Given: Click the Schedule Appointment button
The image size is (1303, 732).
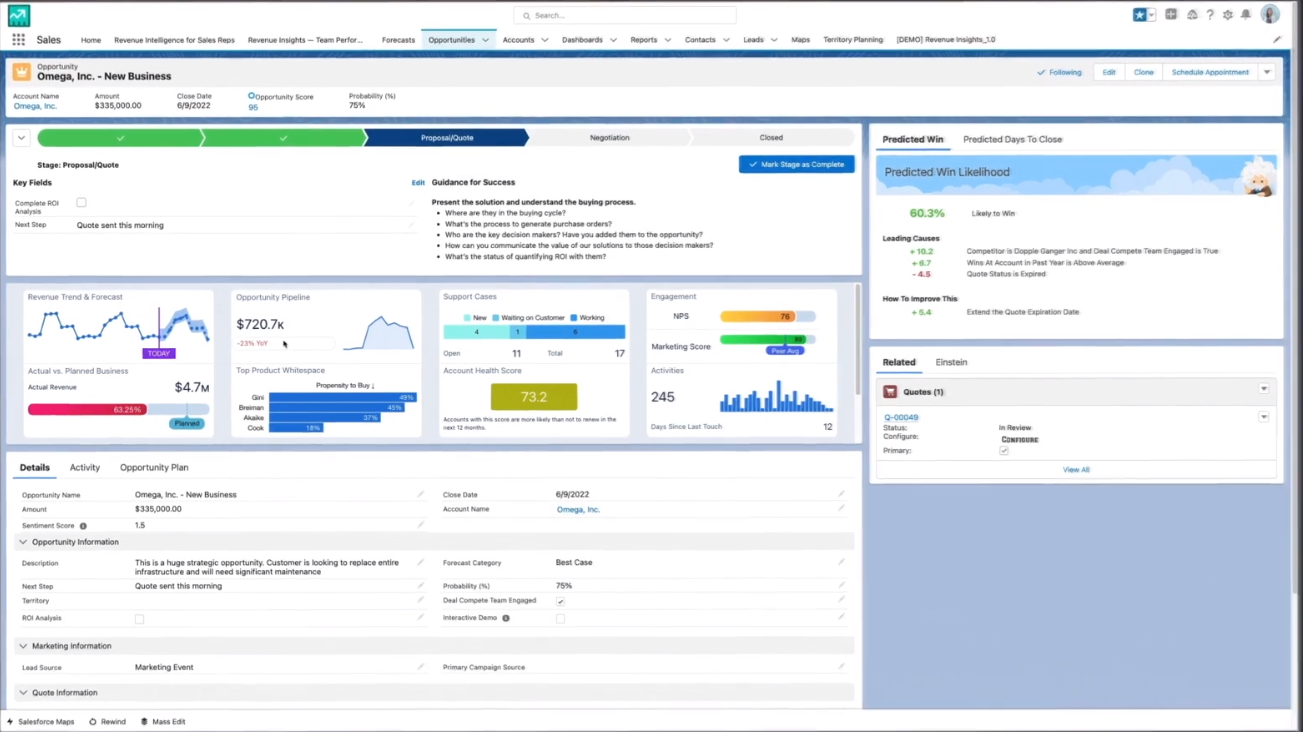Looking at the screenshot, I should coord(1210,72).
